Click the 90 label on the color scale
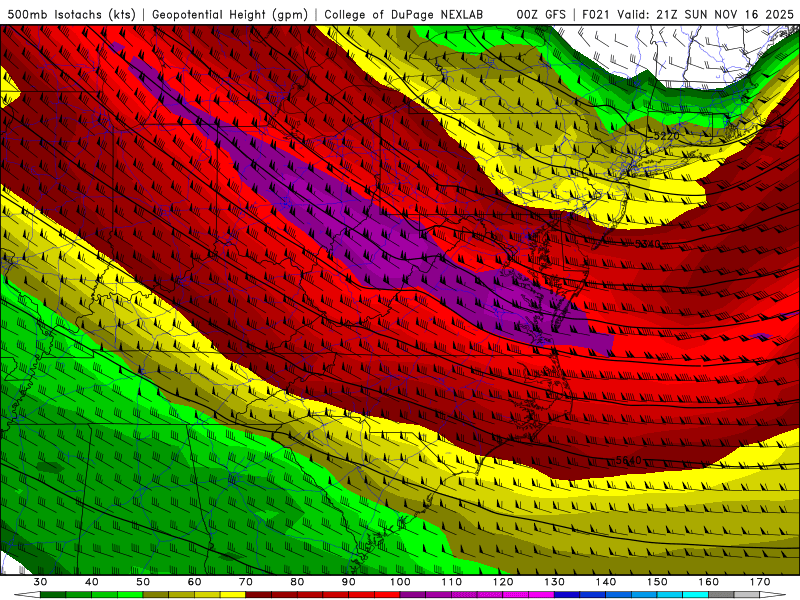This screenshot has width=800, height=600. (x=349, y=582)
